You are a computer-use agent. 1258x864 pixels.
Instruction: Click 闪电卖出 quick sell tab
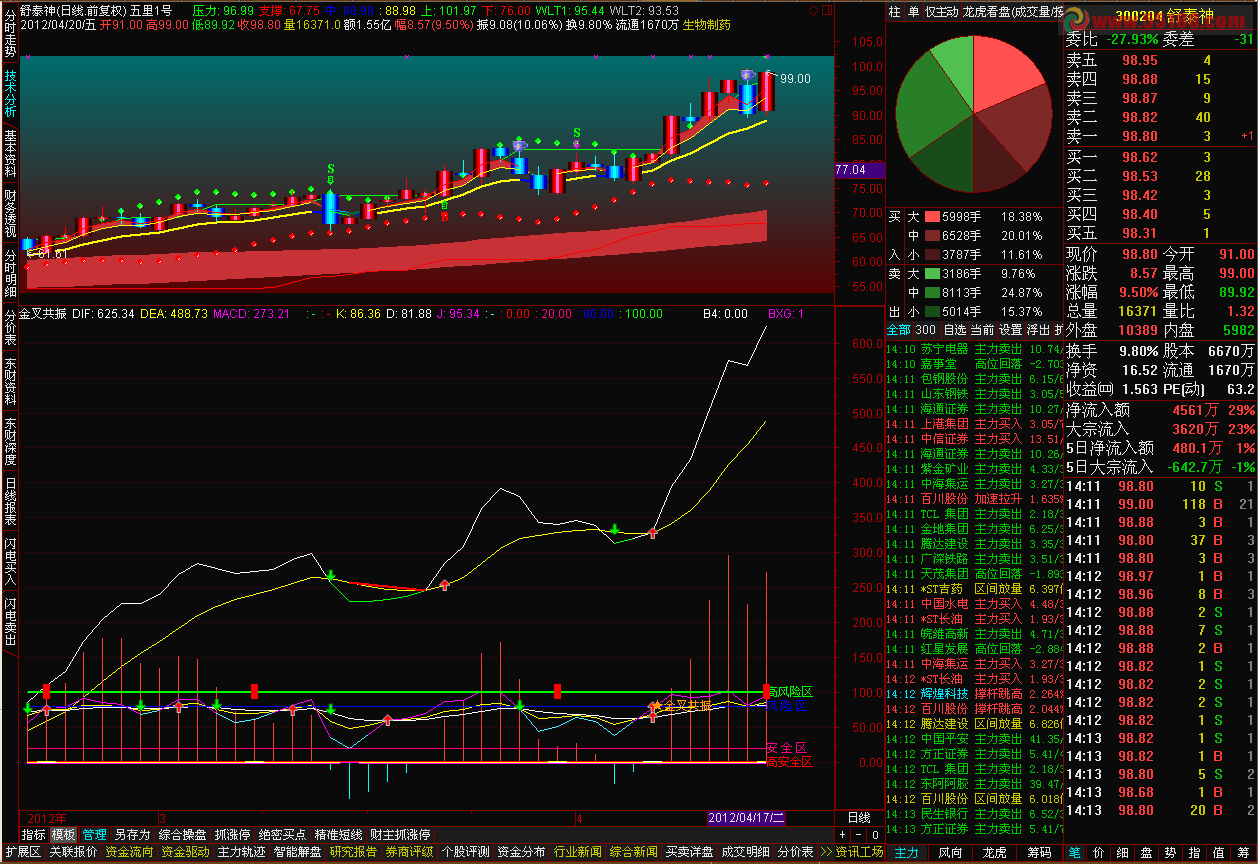10,621
